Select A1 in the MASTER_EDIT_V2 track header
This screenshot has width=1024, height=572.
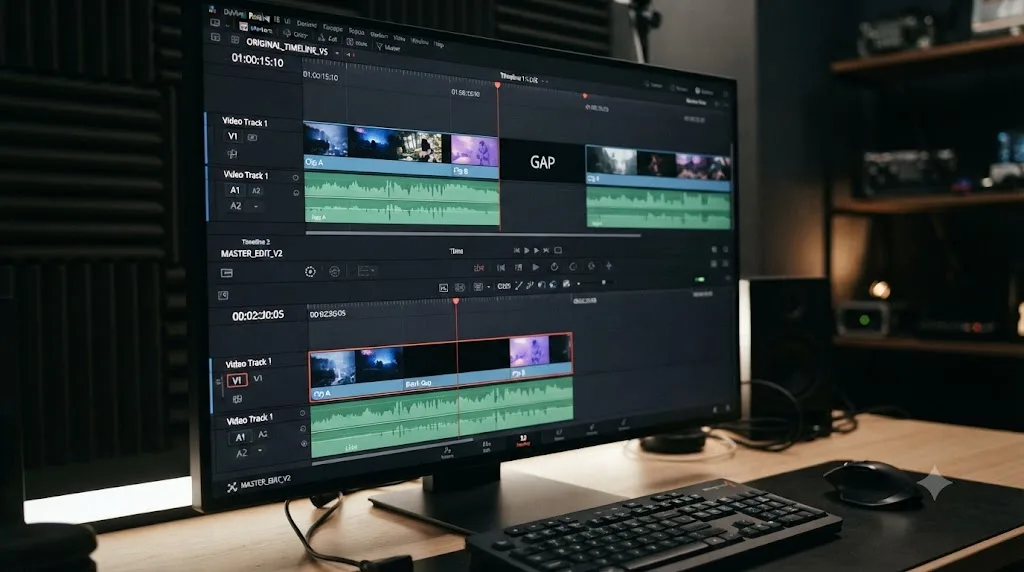click(x=240, y=437)
